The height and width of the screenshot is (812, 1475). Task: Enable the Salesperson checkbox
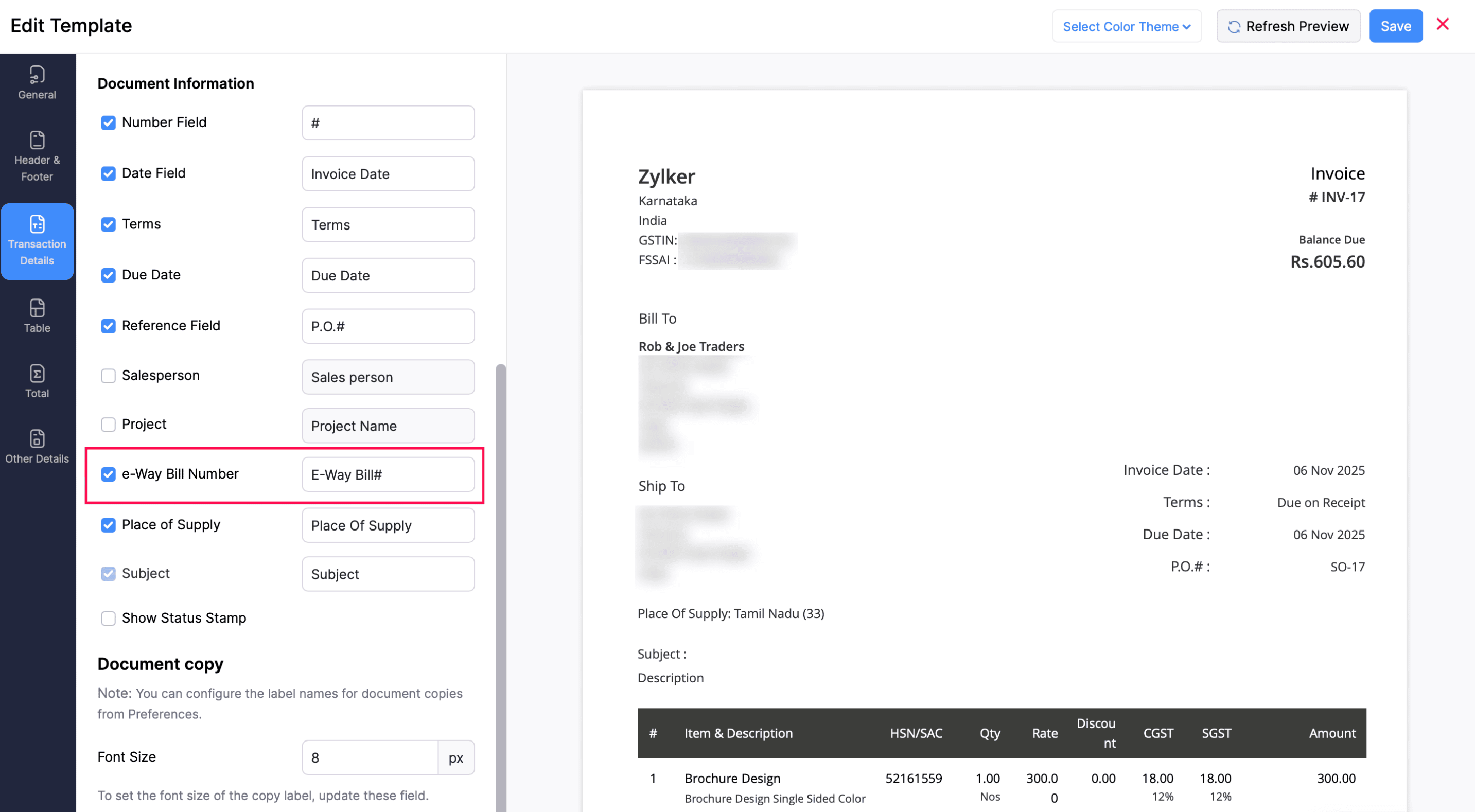[108, 375]
